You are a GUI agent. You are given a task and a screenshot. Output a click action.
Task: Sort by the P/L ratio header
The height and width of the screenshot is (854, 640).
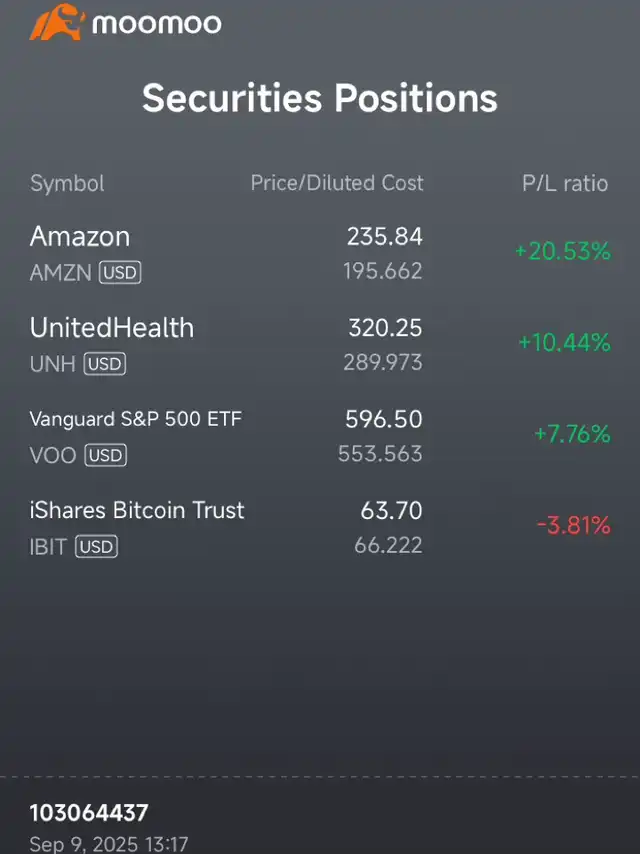565,183
